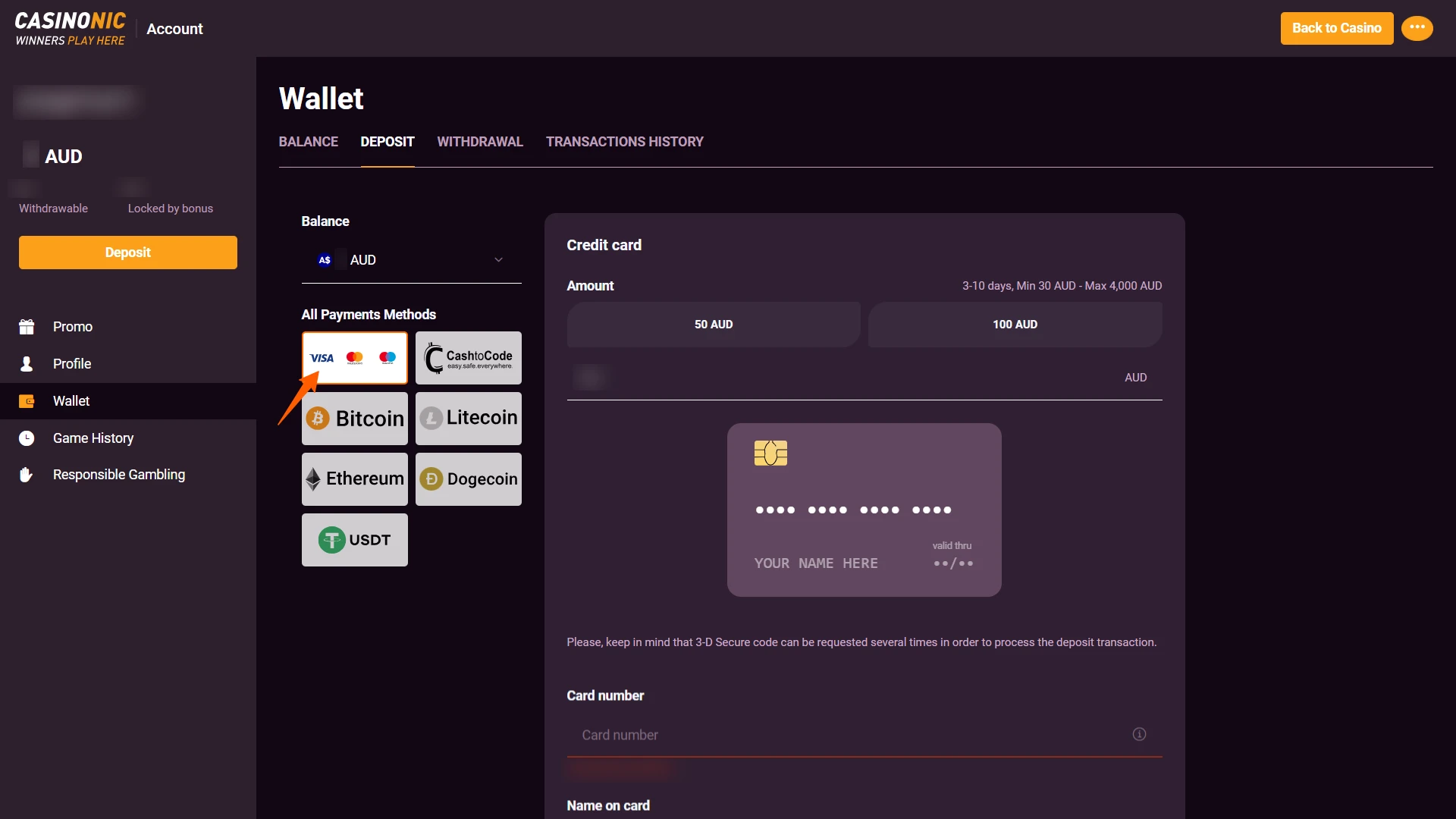The width and height of the screenshot is (1456, 819).
Task: Select the CashtoCode payment method
Action: point(468,357)
